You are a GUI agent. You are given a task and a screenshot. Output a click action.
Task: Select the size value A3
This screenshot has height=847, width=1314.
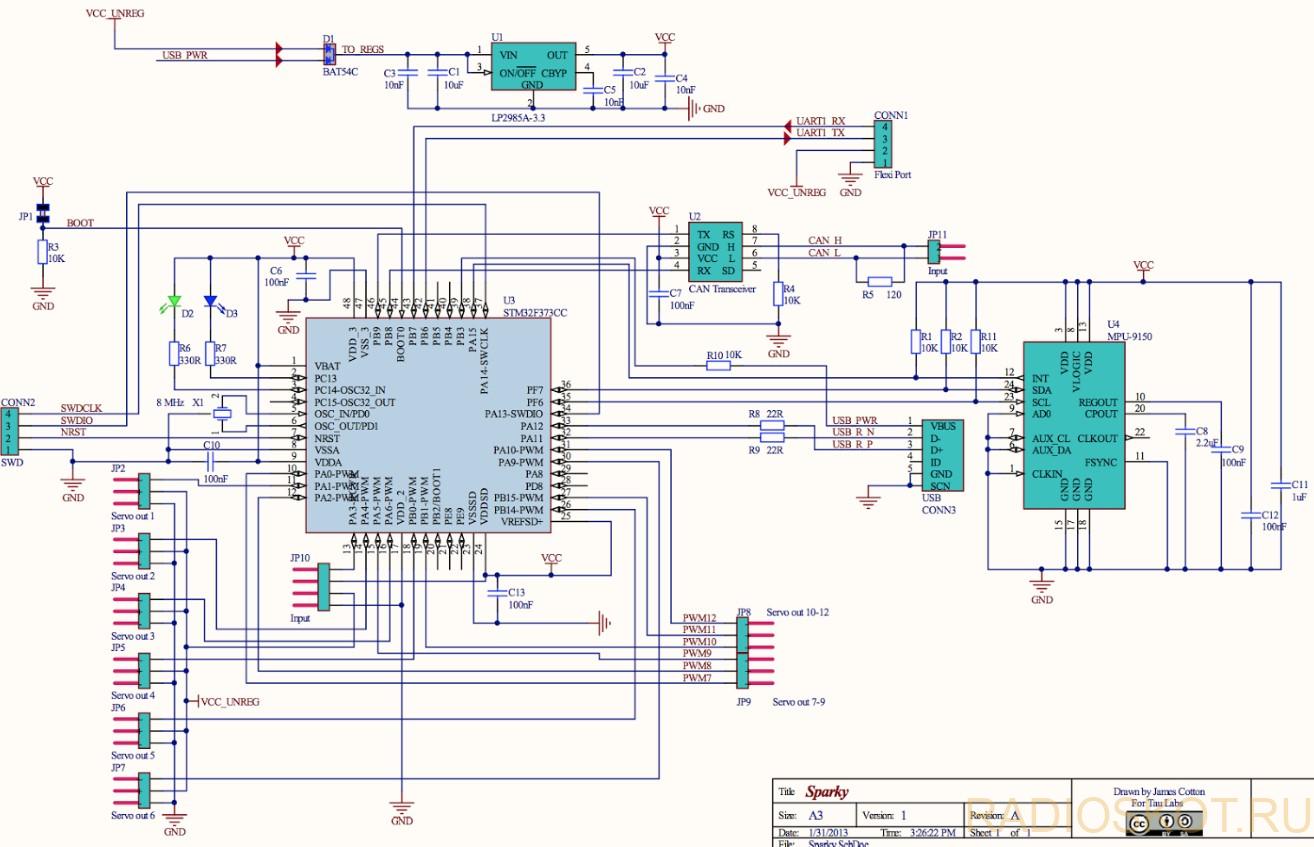click(x=816, y=815)
